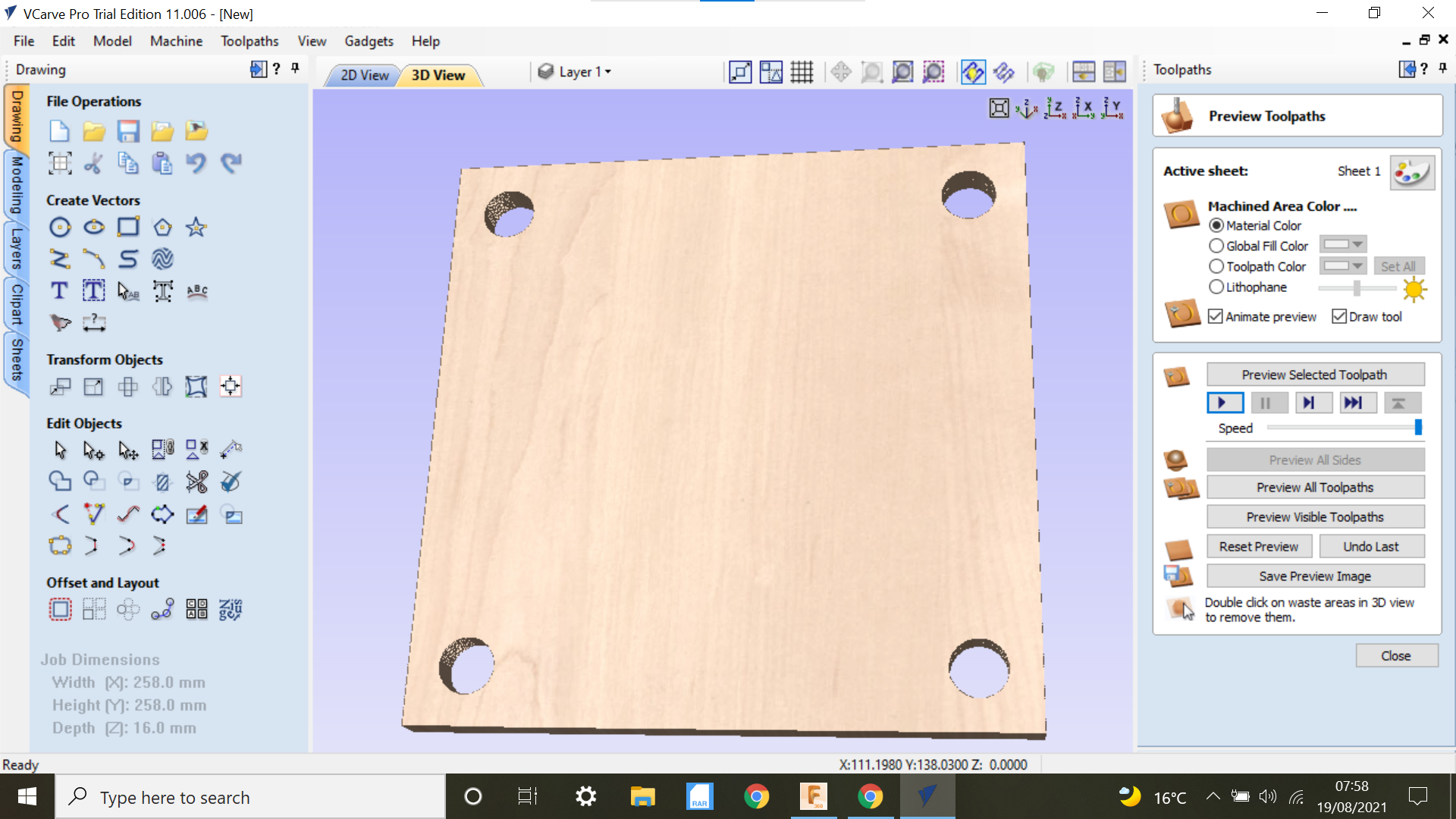The height and width of the screenshot is (819, 1456).
Task: Click the Draw Text tool
Action: (59, 290)
